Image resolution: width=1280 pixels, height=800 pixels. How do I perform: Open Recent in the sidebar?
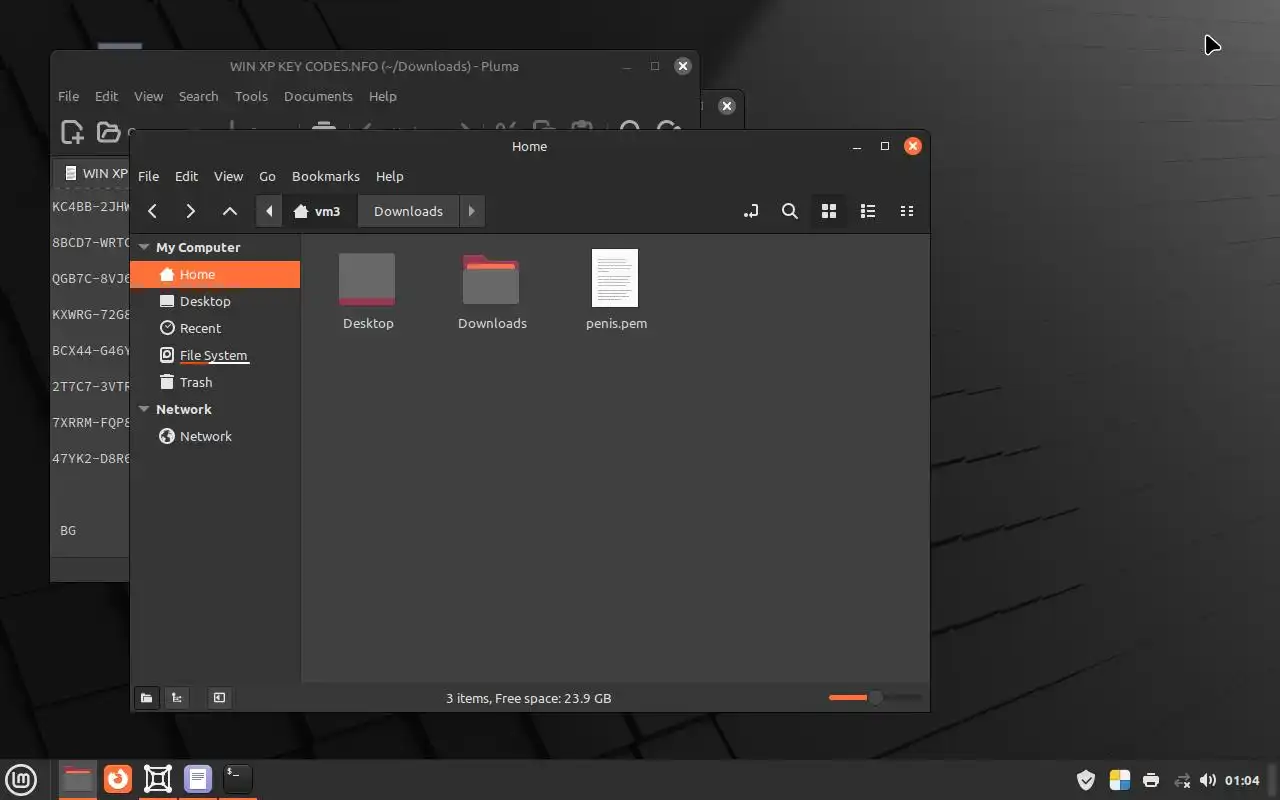(x=215, y=328)
